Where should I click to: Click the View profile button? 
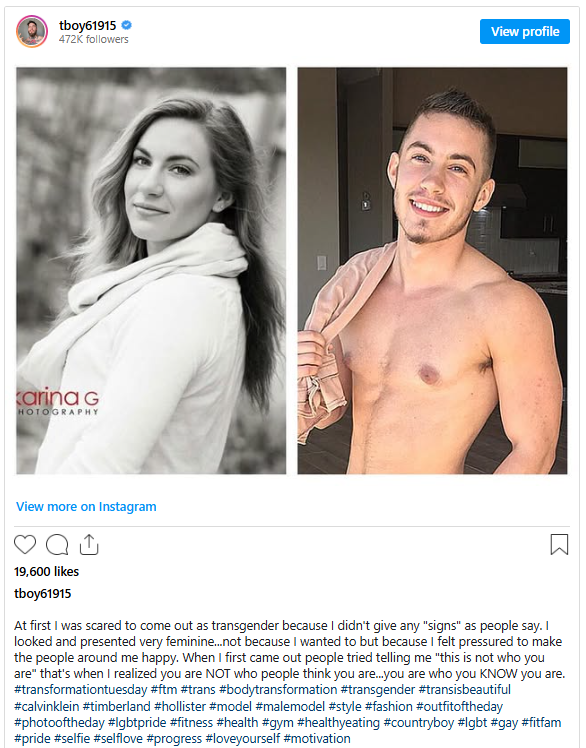pyautogui.click(x=524, y=31)
